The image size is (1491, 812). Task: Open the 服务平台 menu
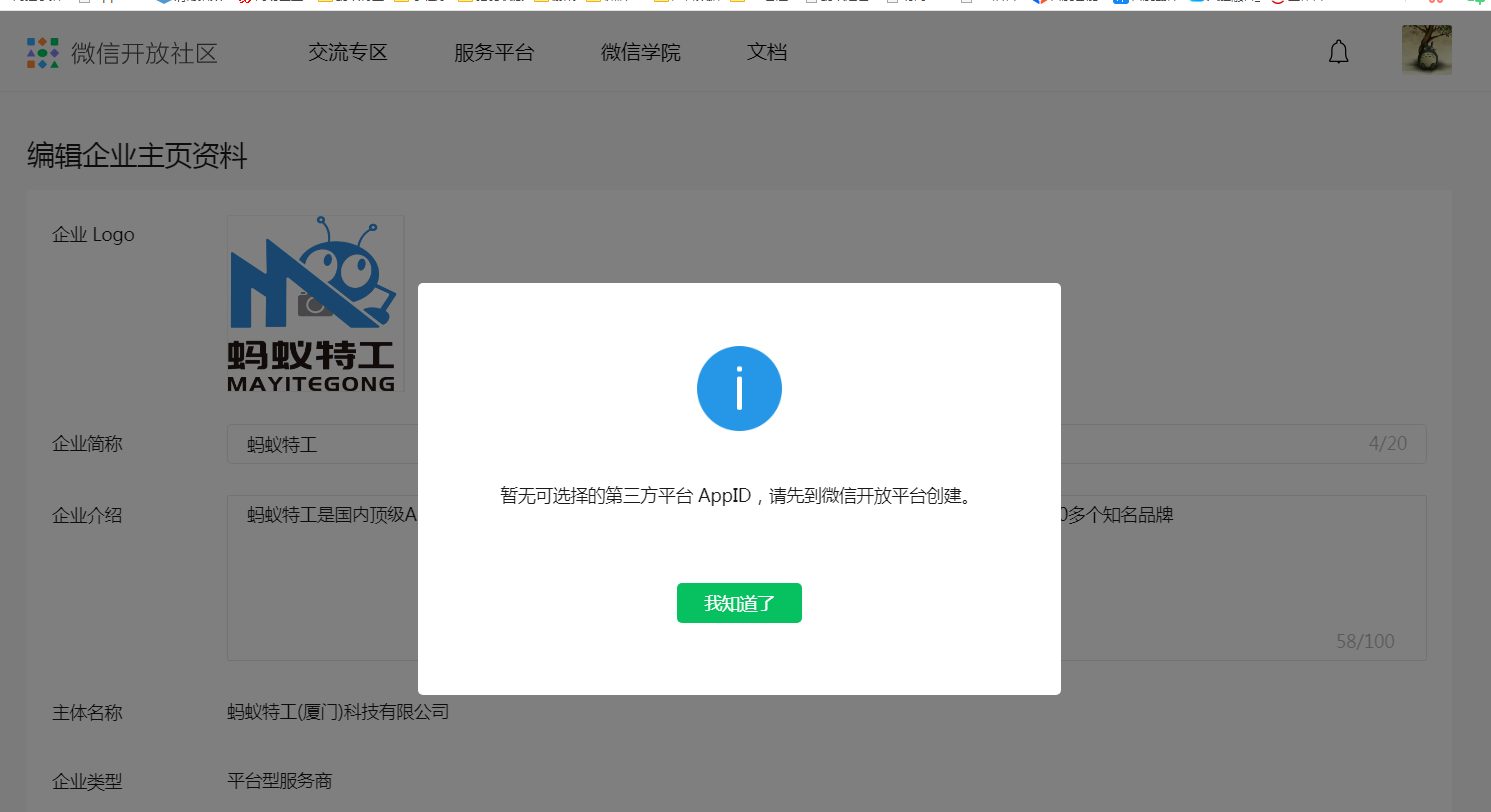(494, 52)
